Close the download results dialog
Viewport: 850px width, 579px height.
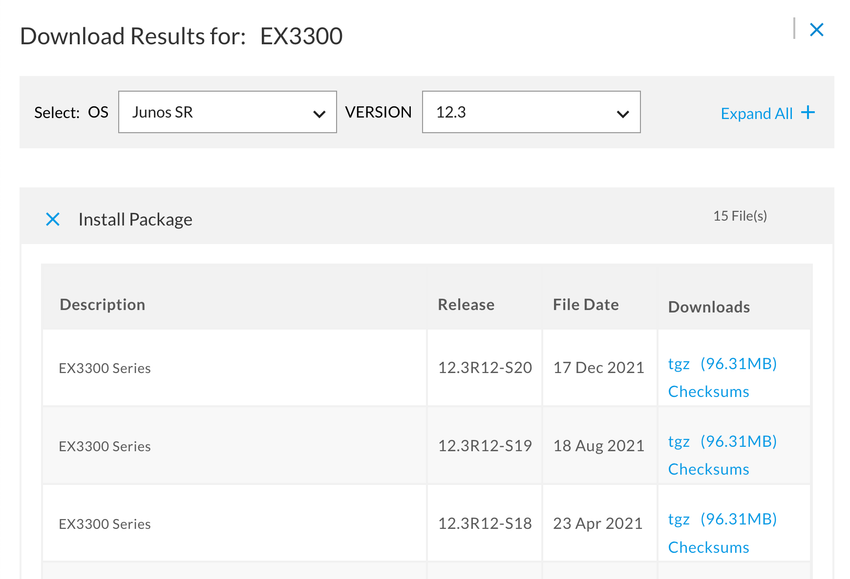(816, 30)
